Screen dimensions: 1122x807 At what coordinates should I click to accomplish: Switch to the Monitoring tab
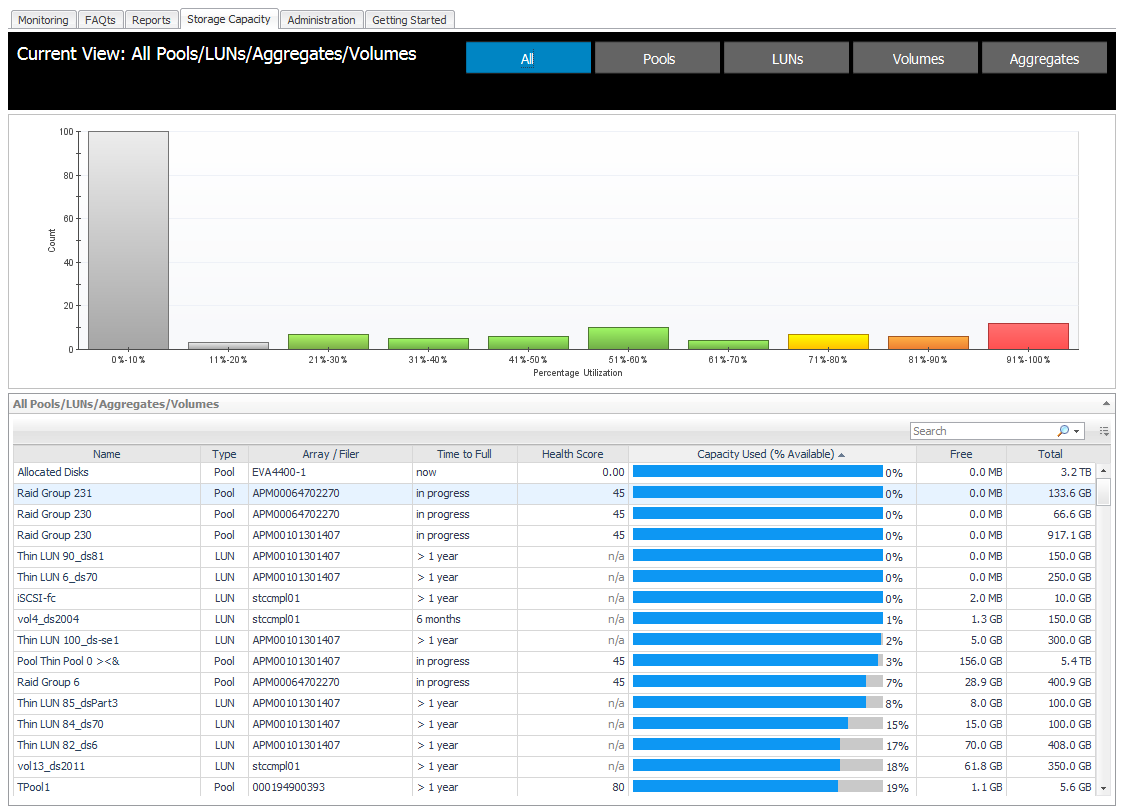point(43,20)
